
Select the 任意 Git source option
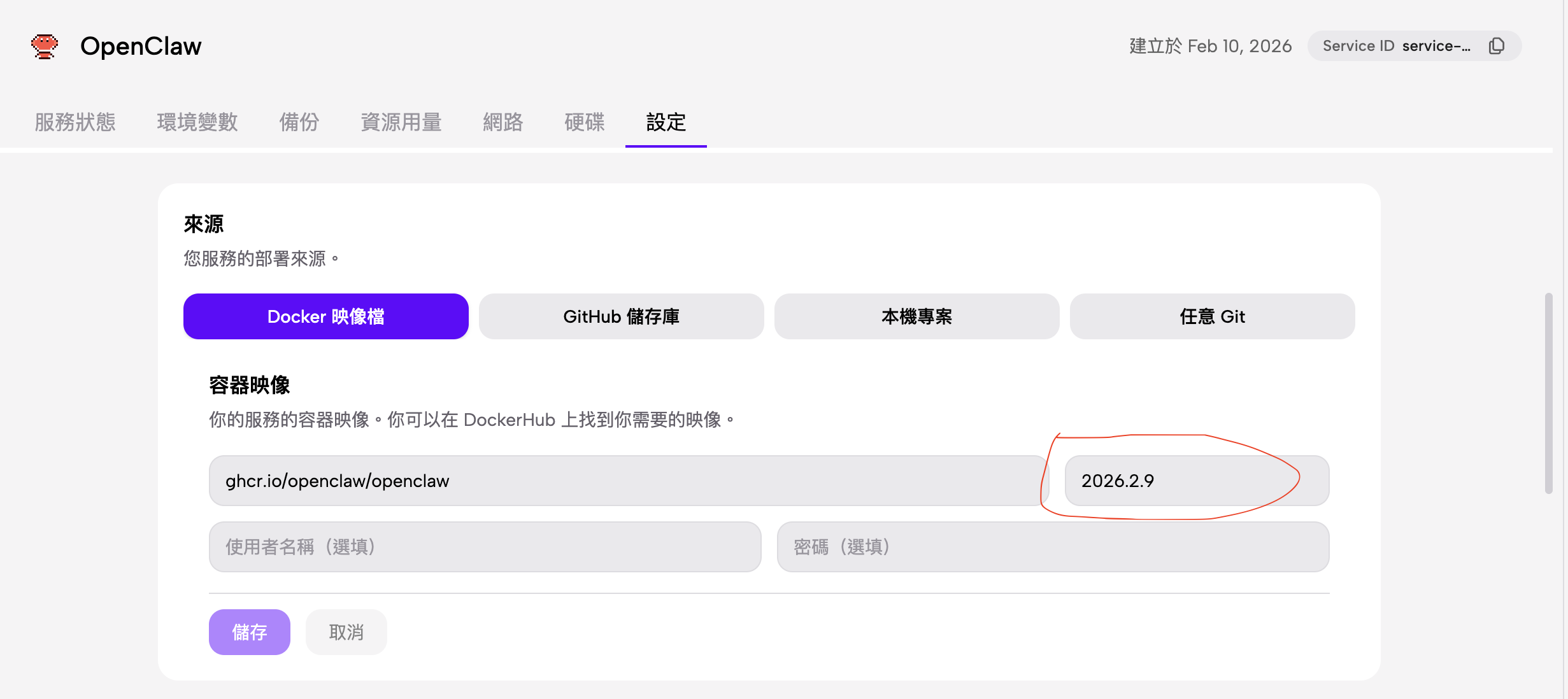coord(1213,316)
